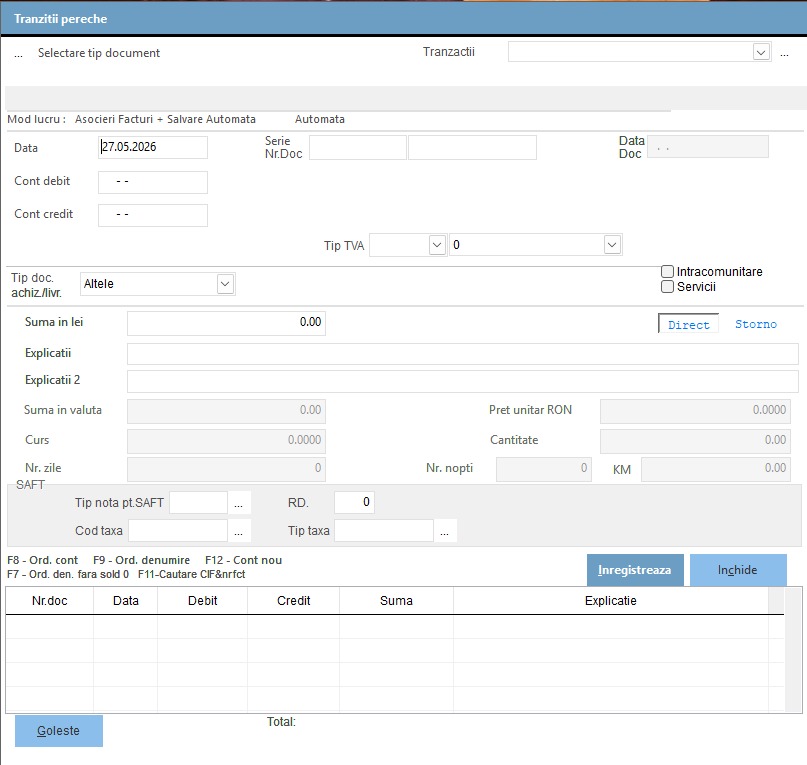
Task: Expand the first Tip TVA dropdown
Action: click(437, 245)
